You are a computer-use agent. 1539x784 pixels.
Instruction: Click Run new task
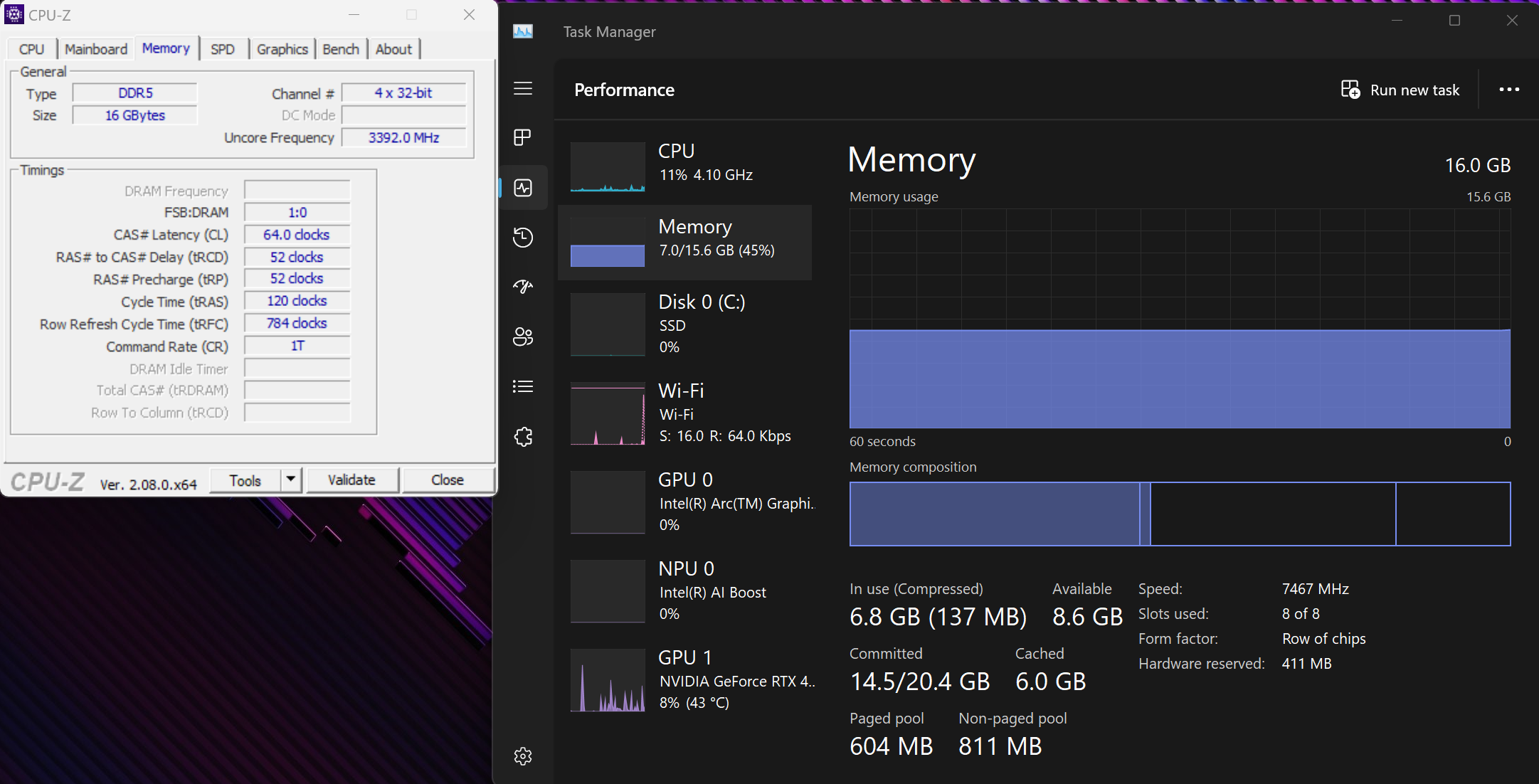[1400, 90]
